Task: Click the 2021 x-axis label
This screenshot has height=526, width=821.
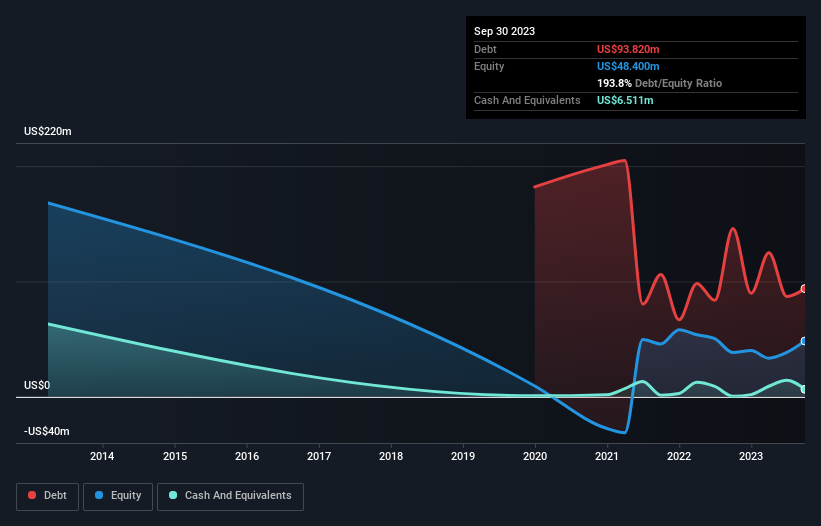Action: click(607, 456)
